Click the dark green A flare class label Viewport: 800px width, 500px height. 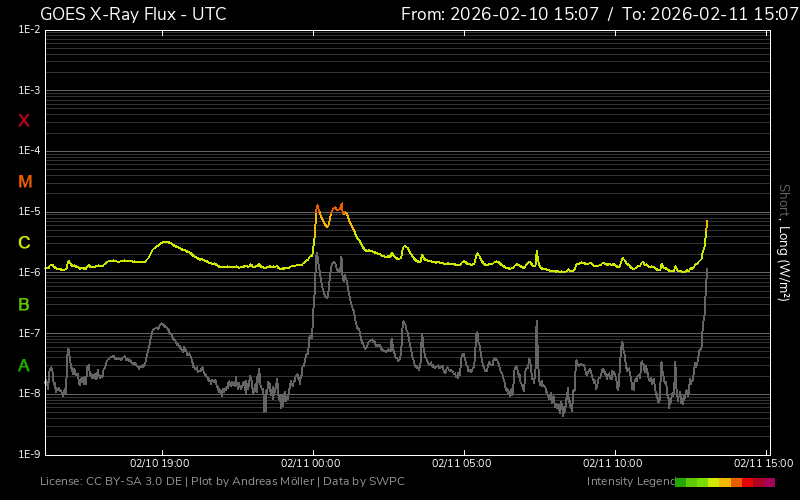(24, 366)
